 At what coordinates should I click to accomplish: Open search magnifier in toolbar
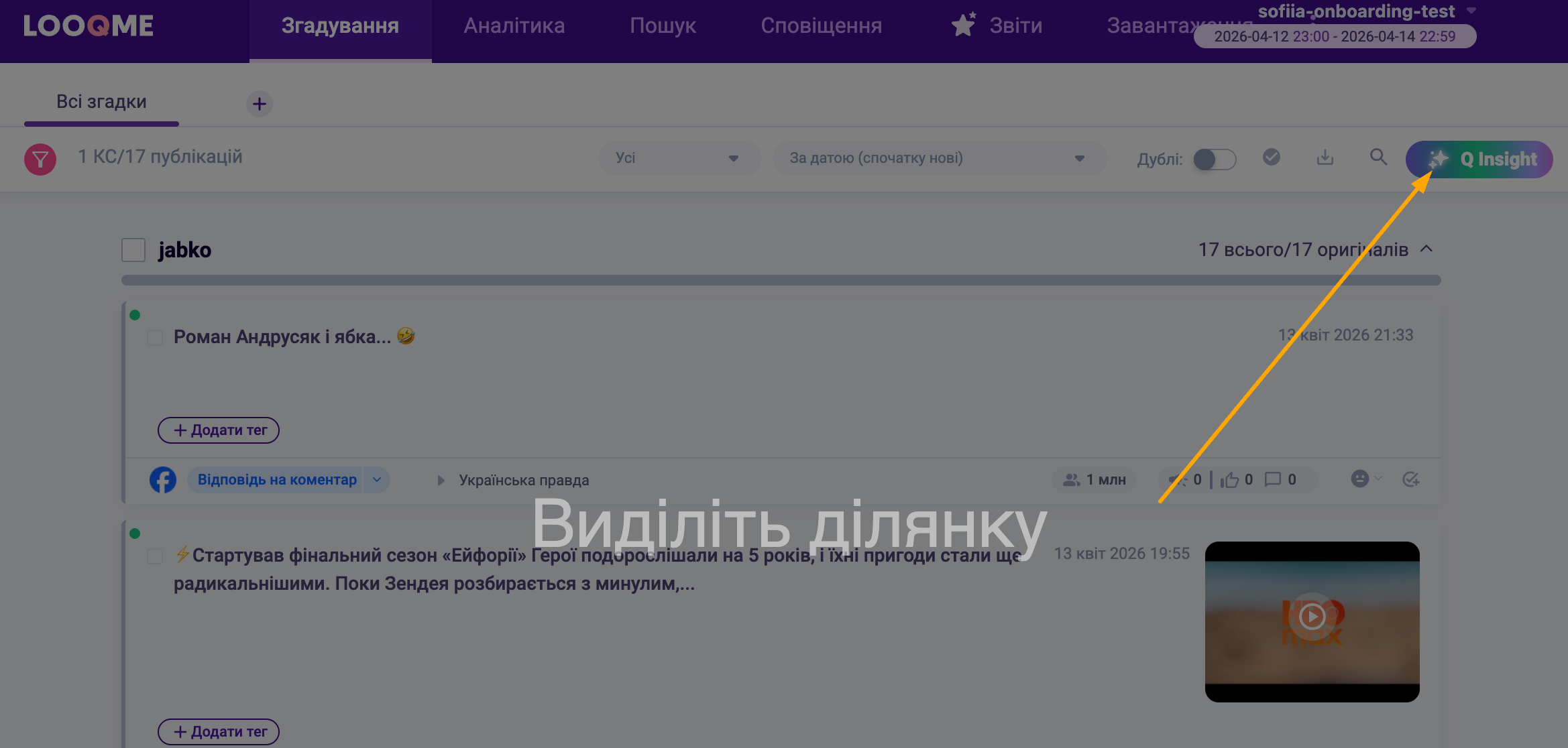coord(1378,158)
